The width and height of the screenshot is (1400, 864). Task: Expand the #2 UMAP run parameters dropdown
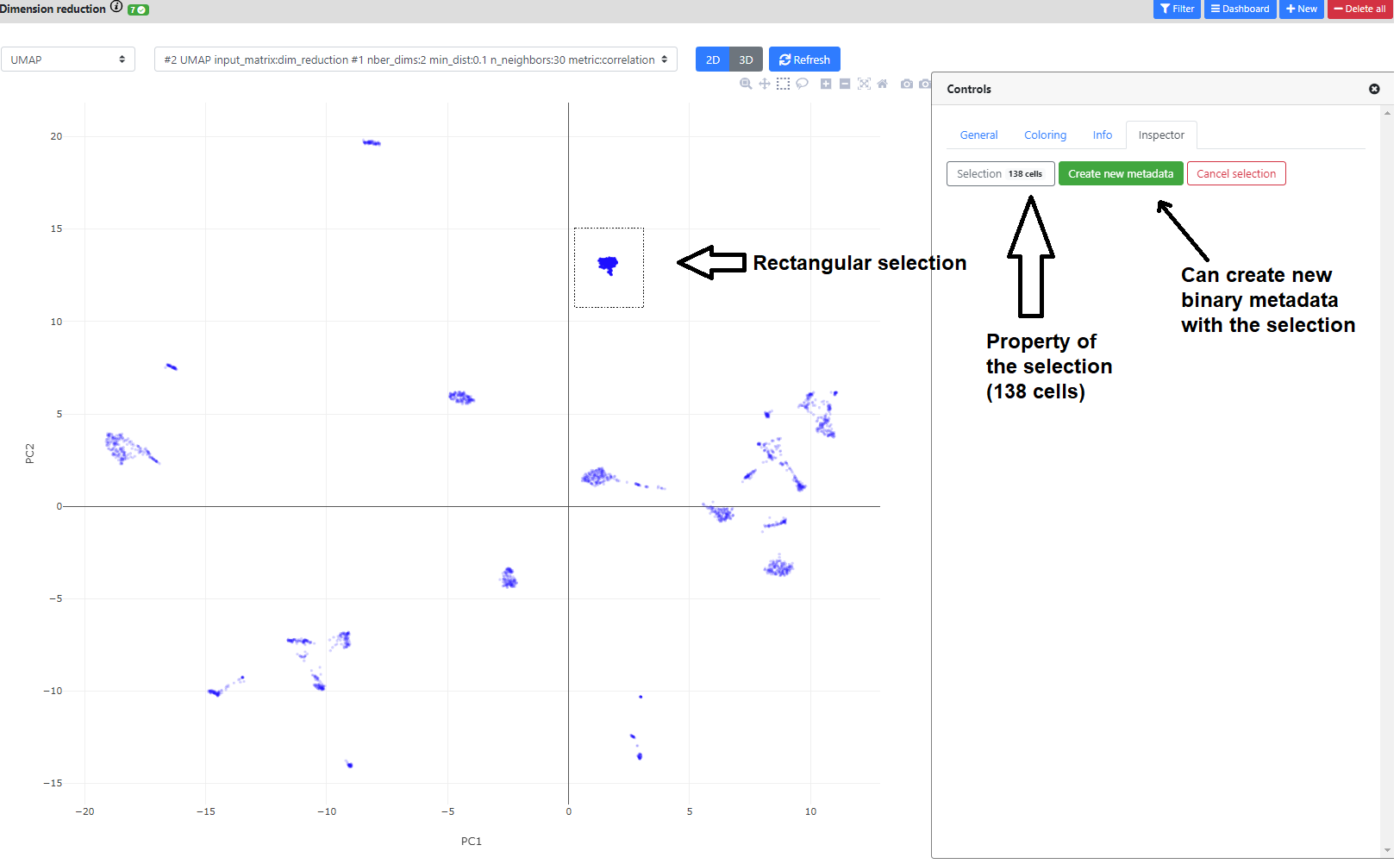tap(416, 59)
